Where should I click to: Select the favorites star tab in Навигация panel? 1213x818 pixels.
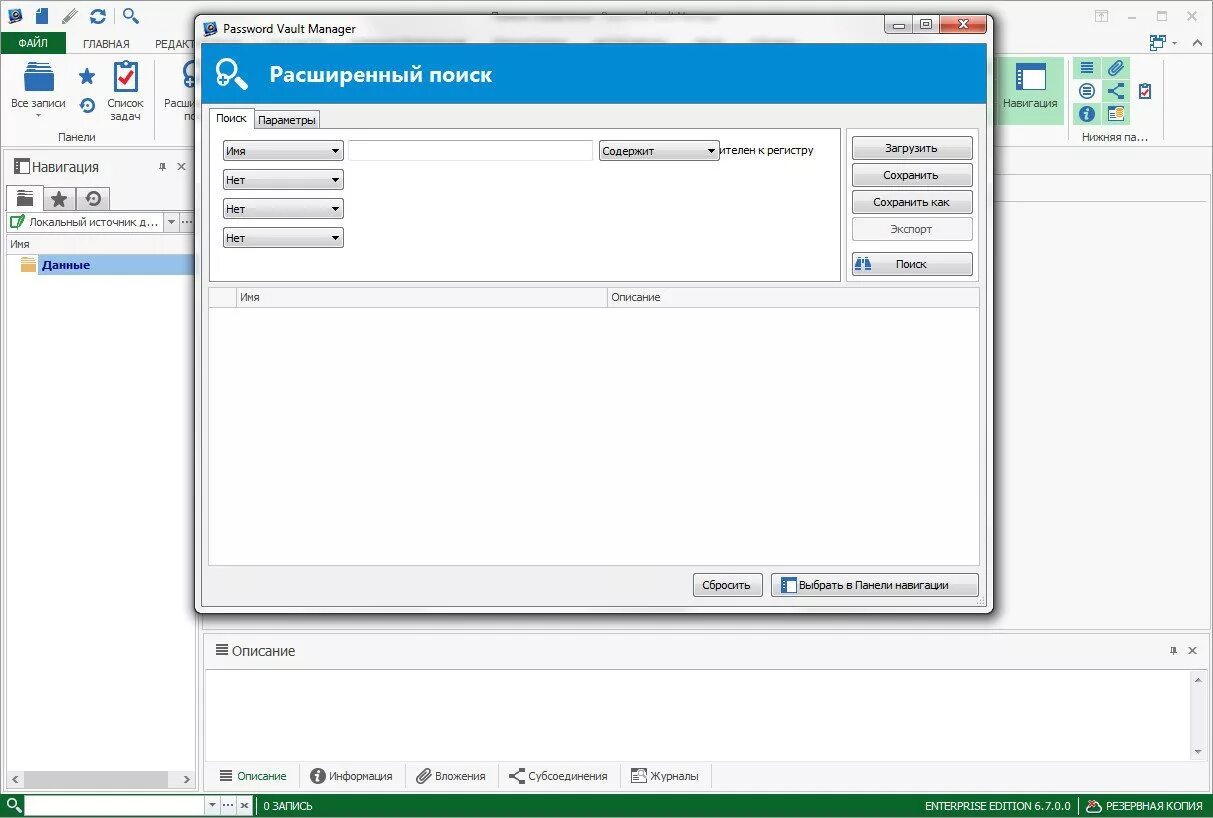[59, 198]
